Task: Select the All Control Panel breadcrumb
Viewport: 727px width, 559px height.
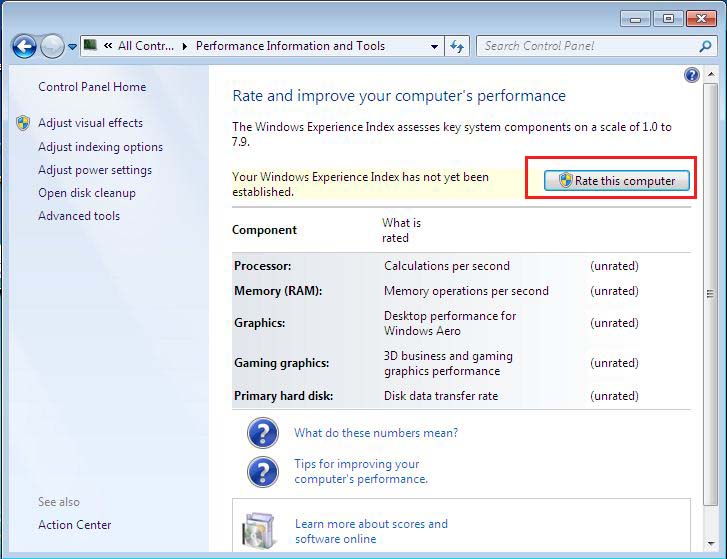Action: tap(146, 46)
